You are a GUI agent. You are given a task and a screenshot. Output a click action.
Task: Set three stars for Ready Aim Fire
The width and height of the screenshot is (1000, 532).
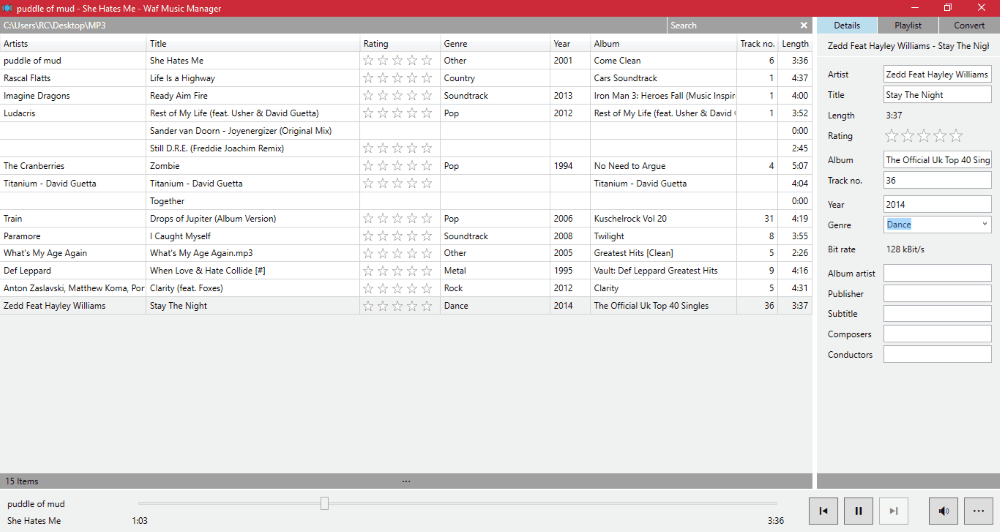pyautogui.click(x=397, y=96)
